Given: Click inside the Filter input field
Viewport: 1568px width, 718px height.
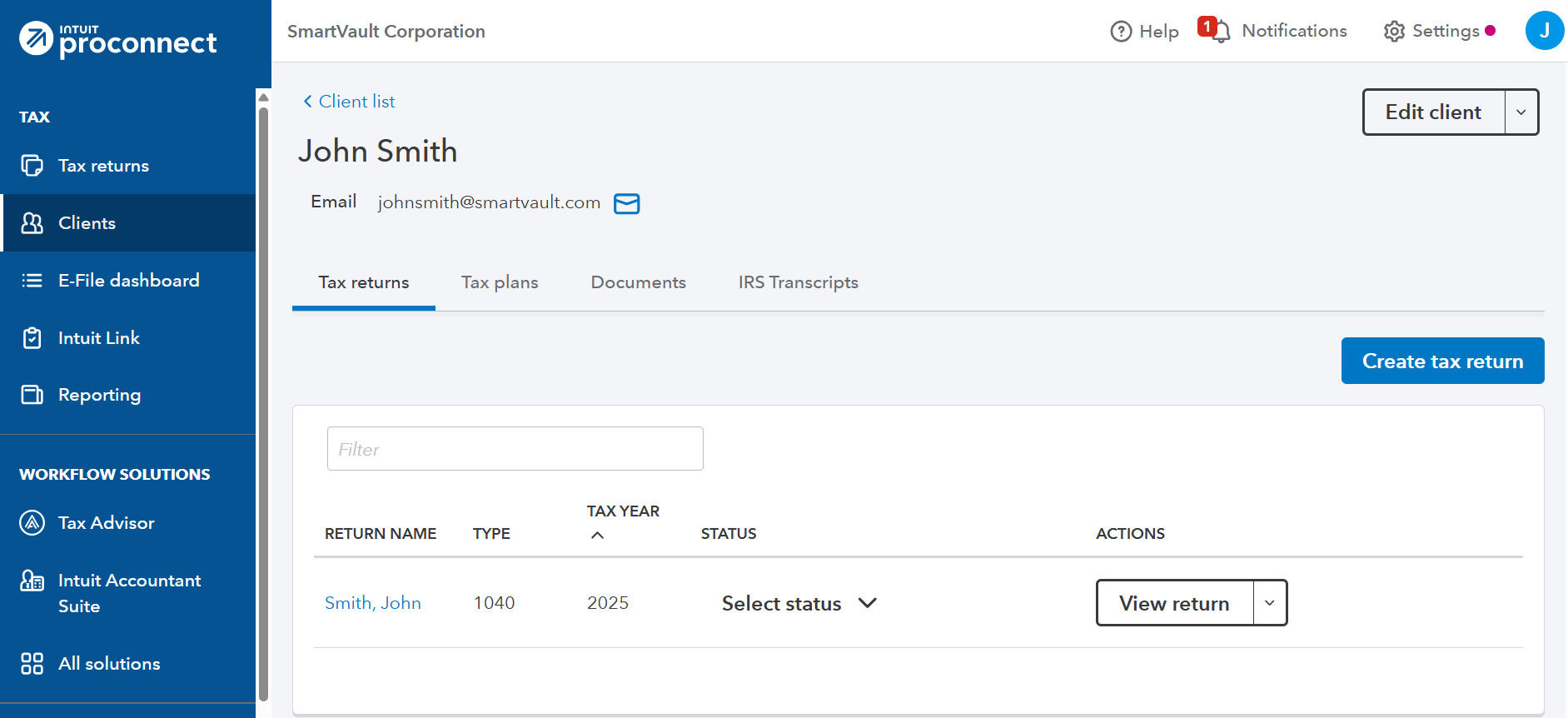Looking at the screenshot, I should [x=515, y=449].
